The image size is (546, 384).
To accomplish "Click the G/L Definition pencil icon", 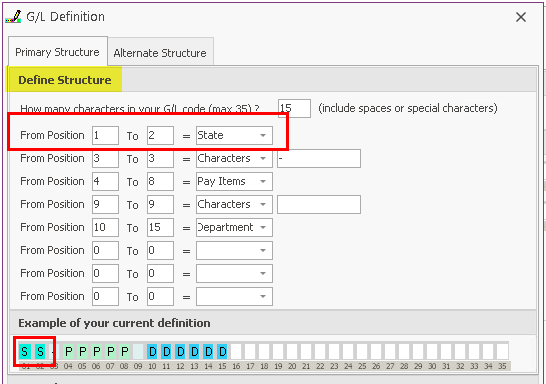I will (x=13, y=17).
